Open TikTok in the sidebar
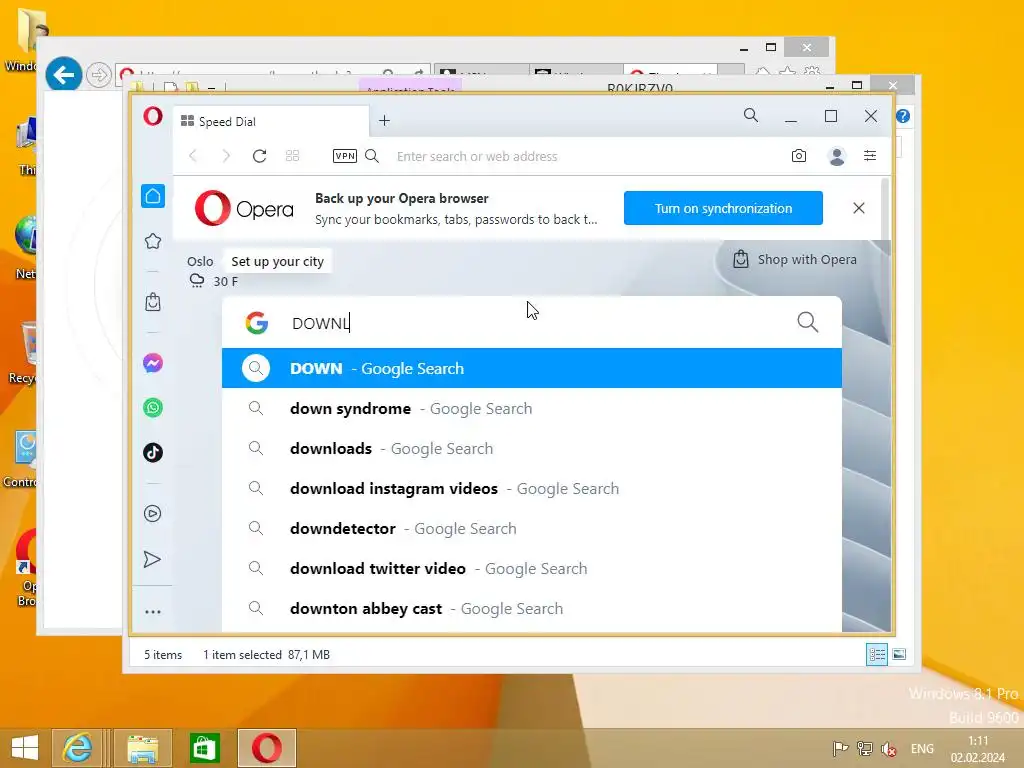The image size is (1024, 768). pyautogui.click(x=153, y=453)
